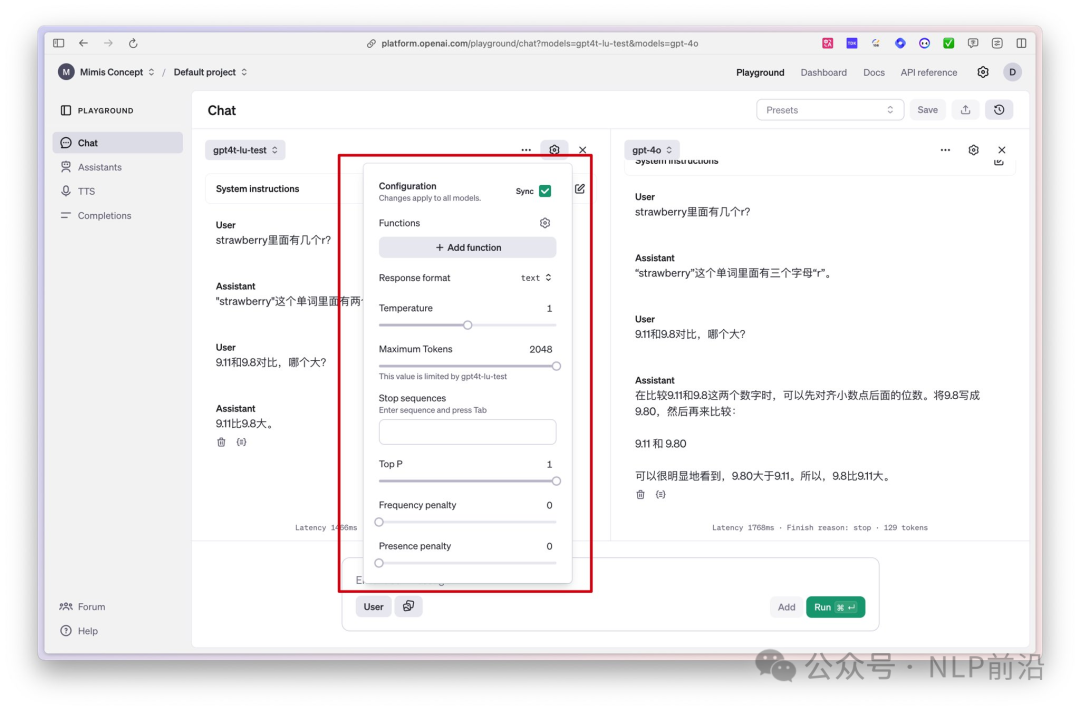Expand the gpt4t-lu-test model selector
The height and width of the screenshot is (710, 1080).
pos(245,150)
